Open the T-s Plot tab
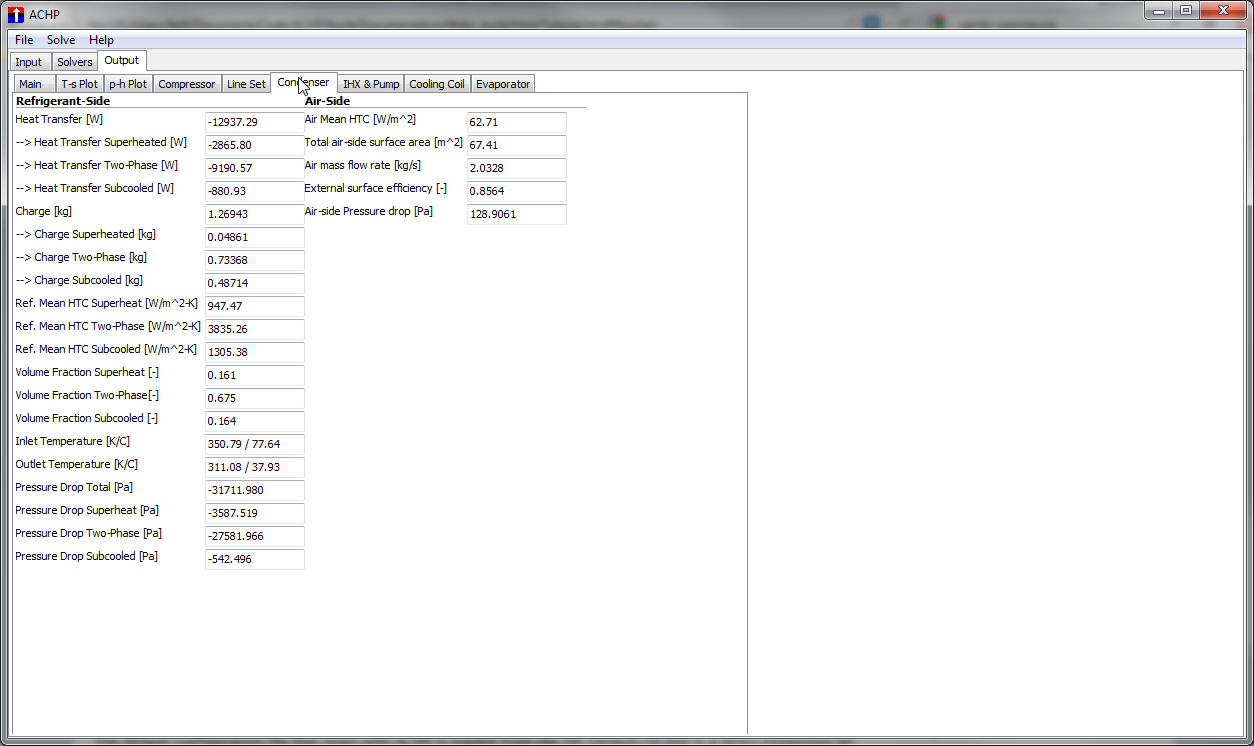 [80, 84]
